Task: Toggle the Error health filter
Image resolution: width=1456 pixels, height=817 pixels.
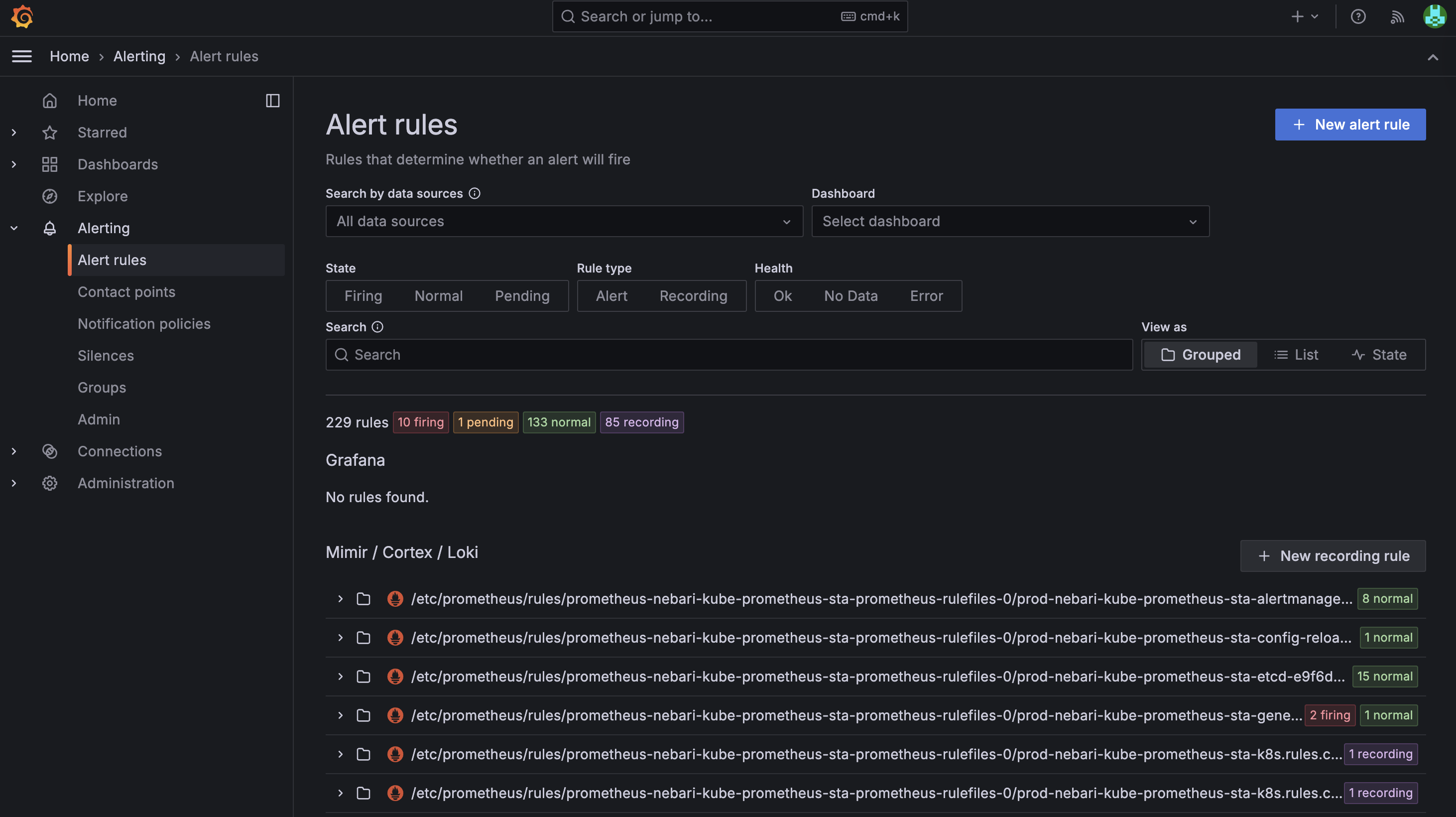Action: point(926,296)
